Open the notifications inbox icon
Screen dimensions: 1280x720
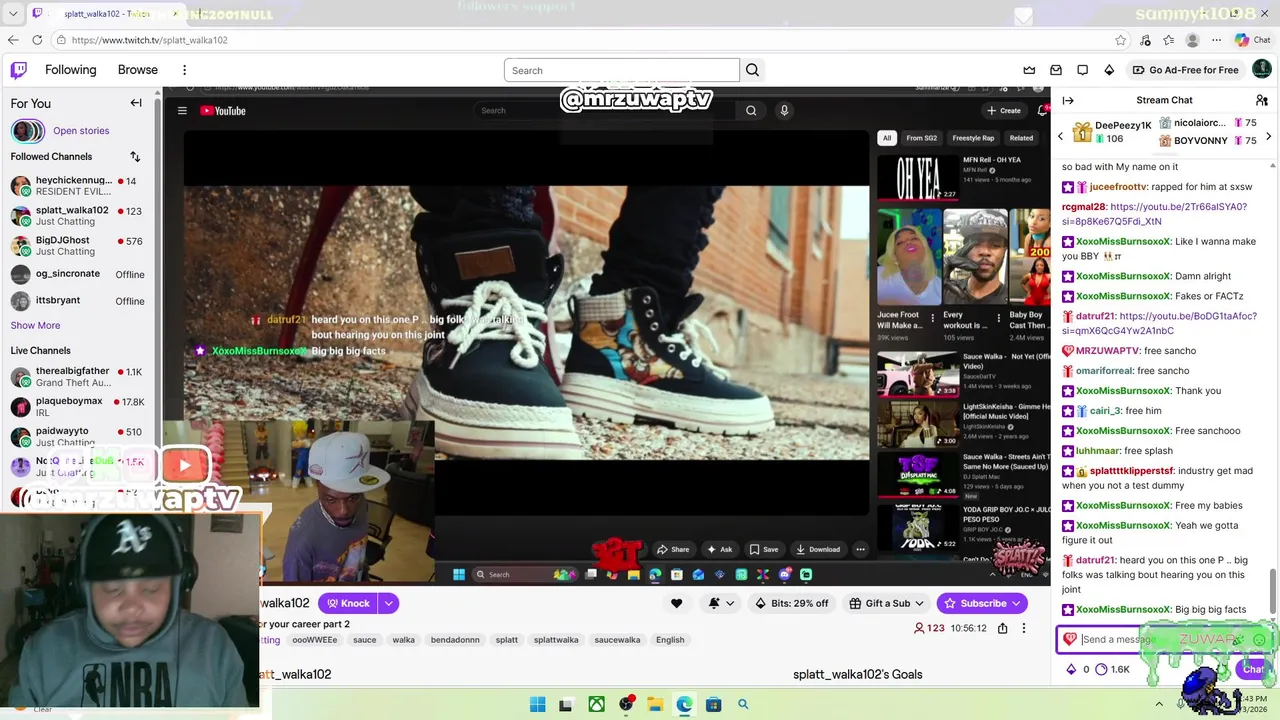coord(1056,70)
